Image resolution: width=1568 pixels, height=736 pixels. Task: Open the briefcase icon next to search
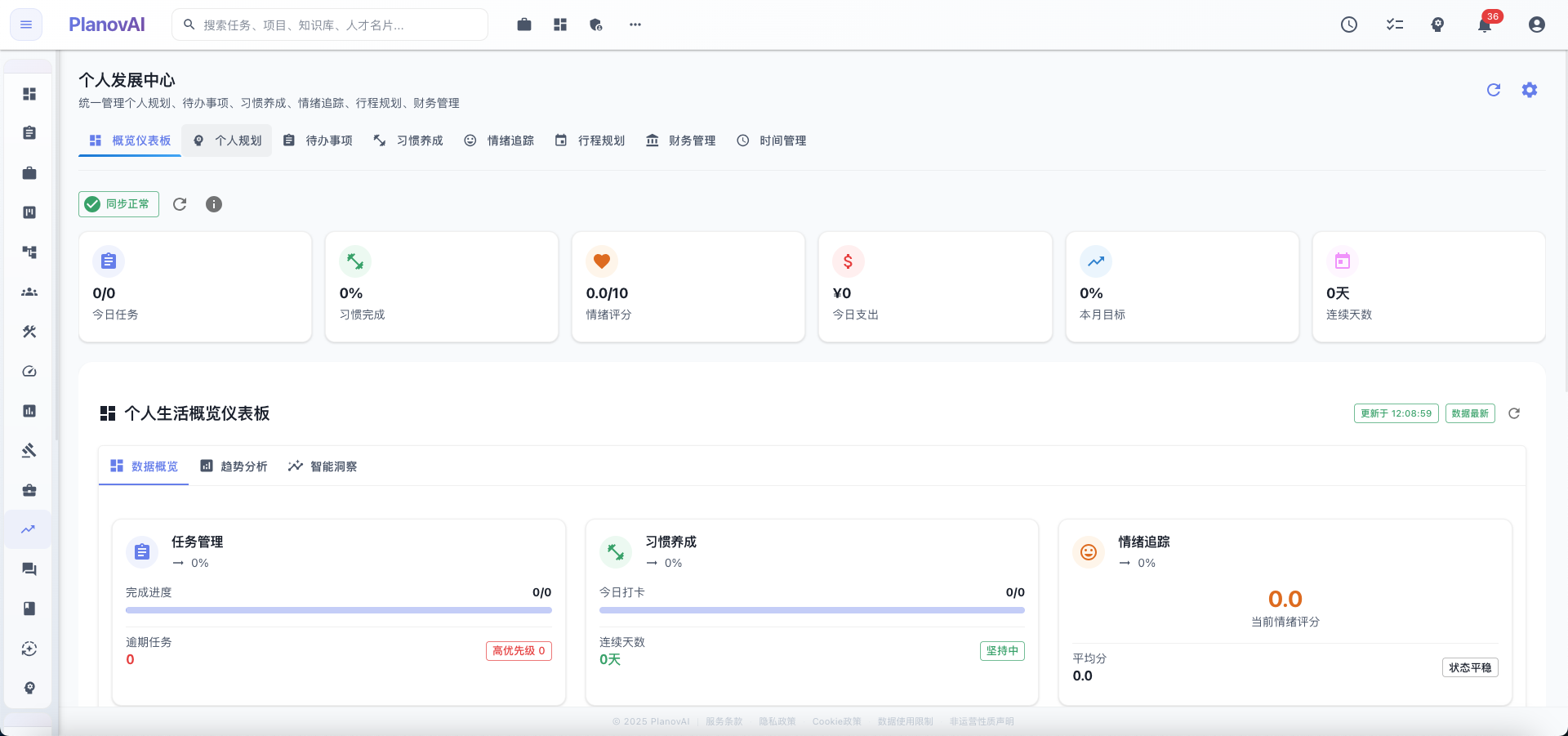point(524,25)
